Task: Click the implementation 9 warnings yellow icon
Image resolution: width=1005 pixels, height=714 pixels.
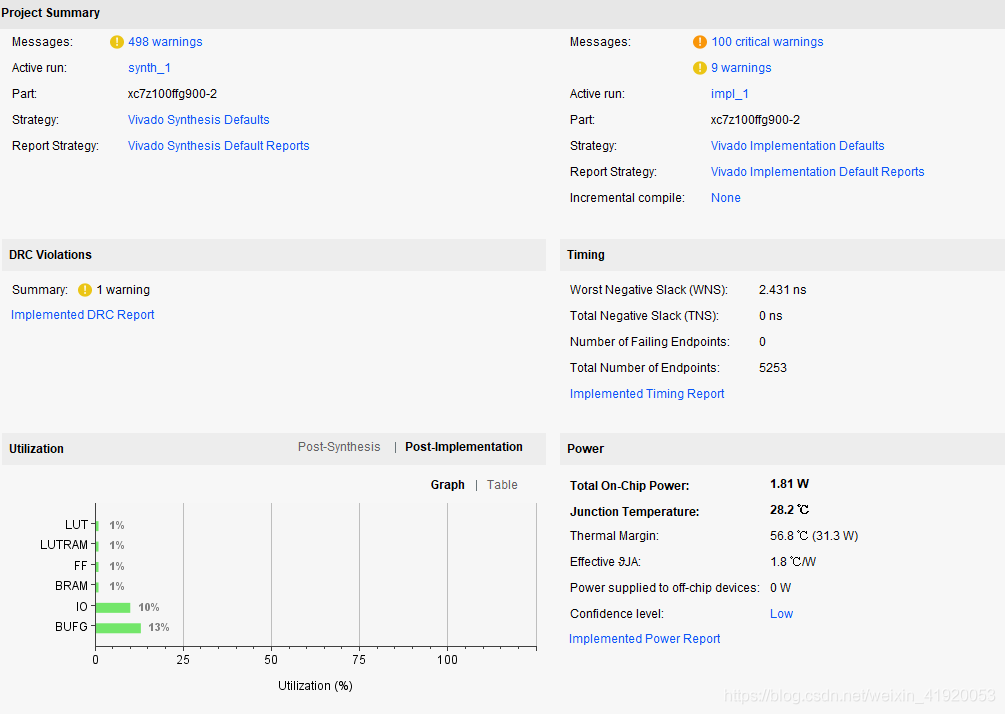Action: (x=700, y=68)
